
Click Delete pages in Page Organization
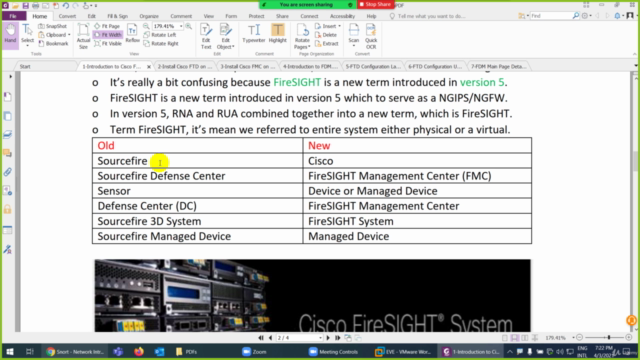point(326,35)
